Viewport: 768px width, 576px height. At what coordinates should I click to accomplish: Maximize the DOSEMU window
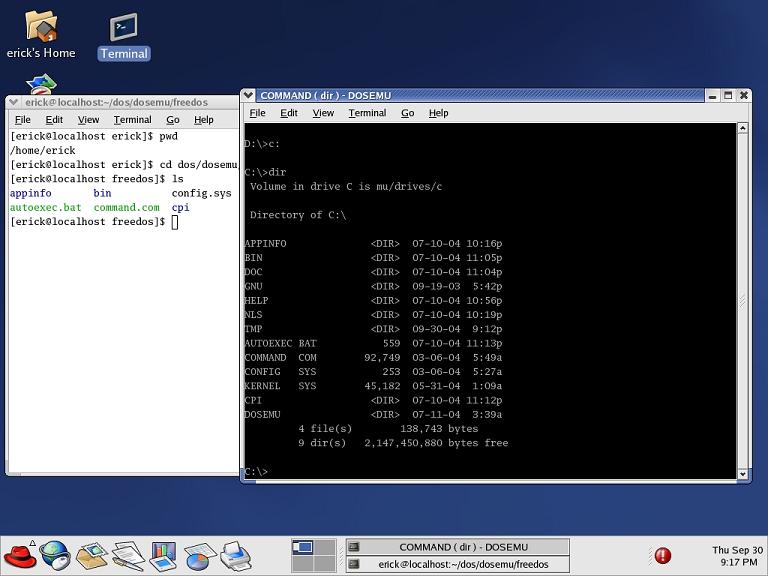pos(728,96)
